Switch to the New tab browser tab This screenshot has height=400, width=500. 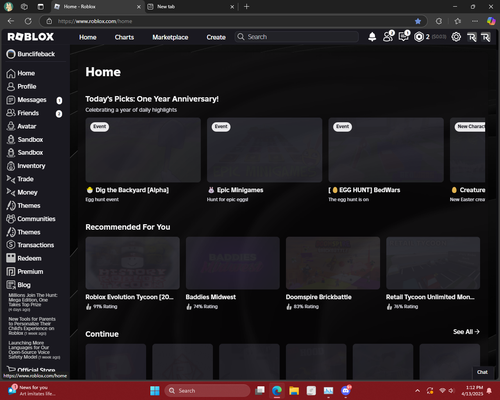click(191, 7)
